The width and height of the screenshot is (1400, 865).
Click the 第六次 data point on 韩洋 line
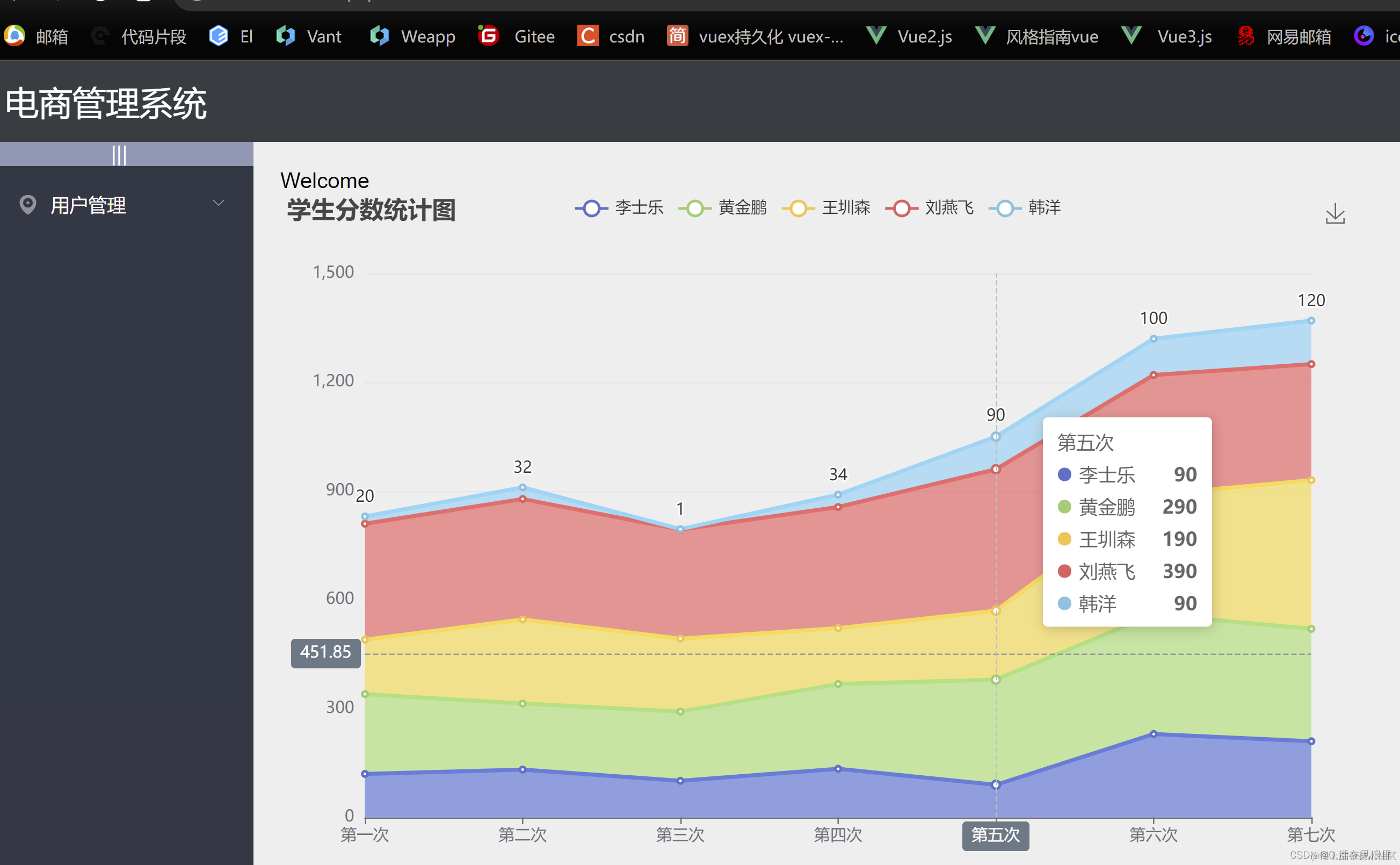click(1153, 338)
